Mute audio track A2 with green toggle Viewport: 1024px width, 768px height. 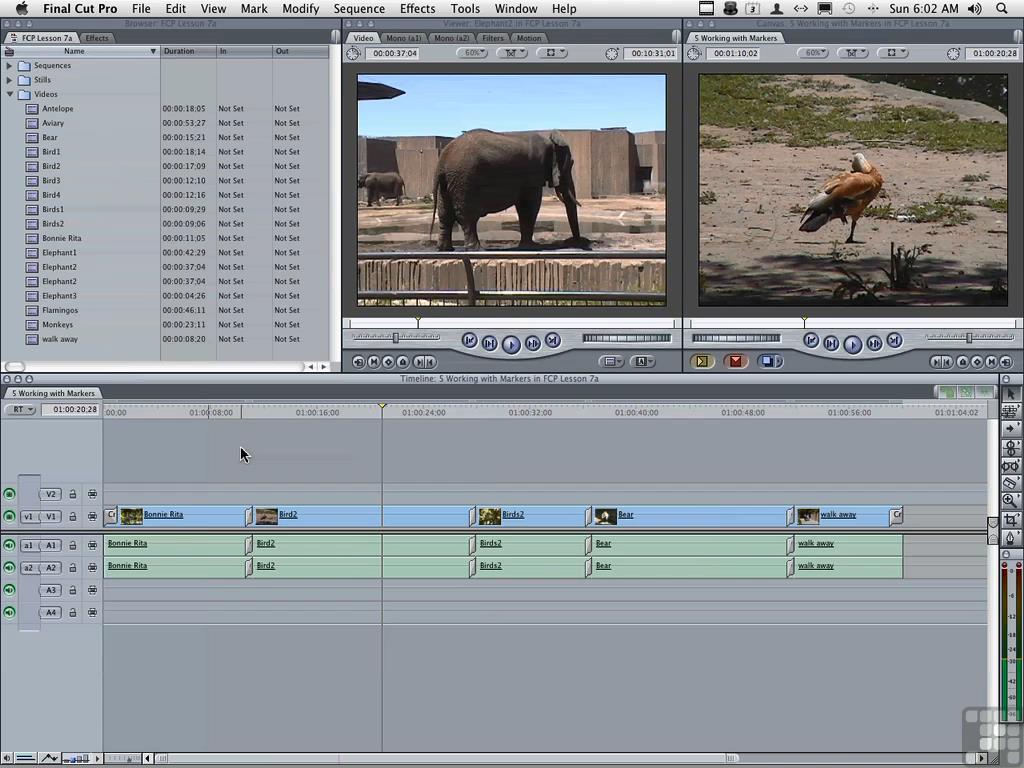click(9, 568)
